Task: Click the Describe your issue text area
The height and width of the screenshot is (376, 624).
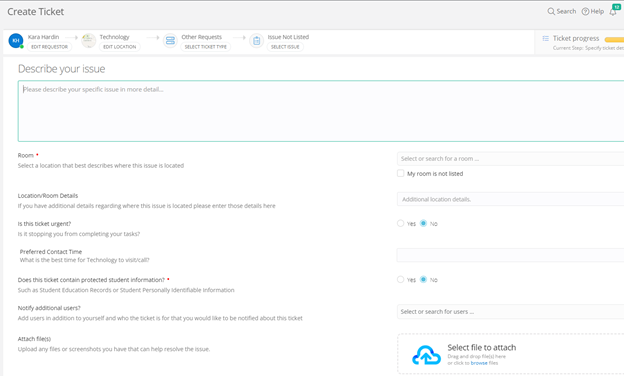Action: (x=321, y=111)
